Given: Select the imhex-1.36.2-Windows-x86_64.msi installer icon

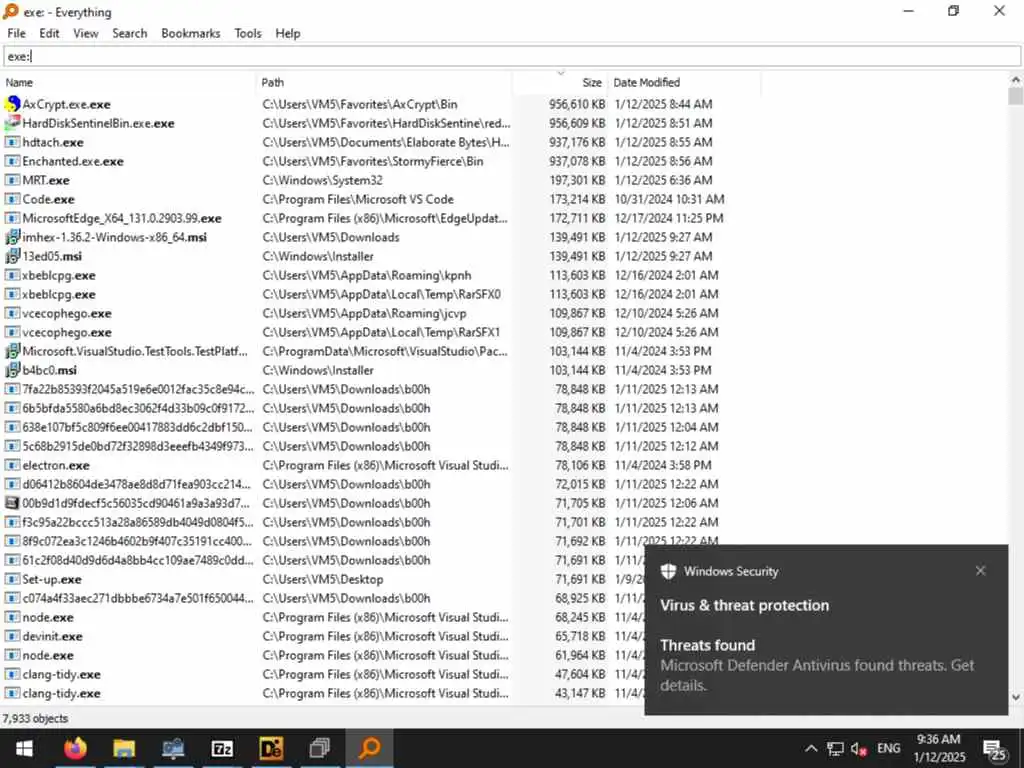Looking at the screenshot, I should [12, 237].
